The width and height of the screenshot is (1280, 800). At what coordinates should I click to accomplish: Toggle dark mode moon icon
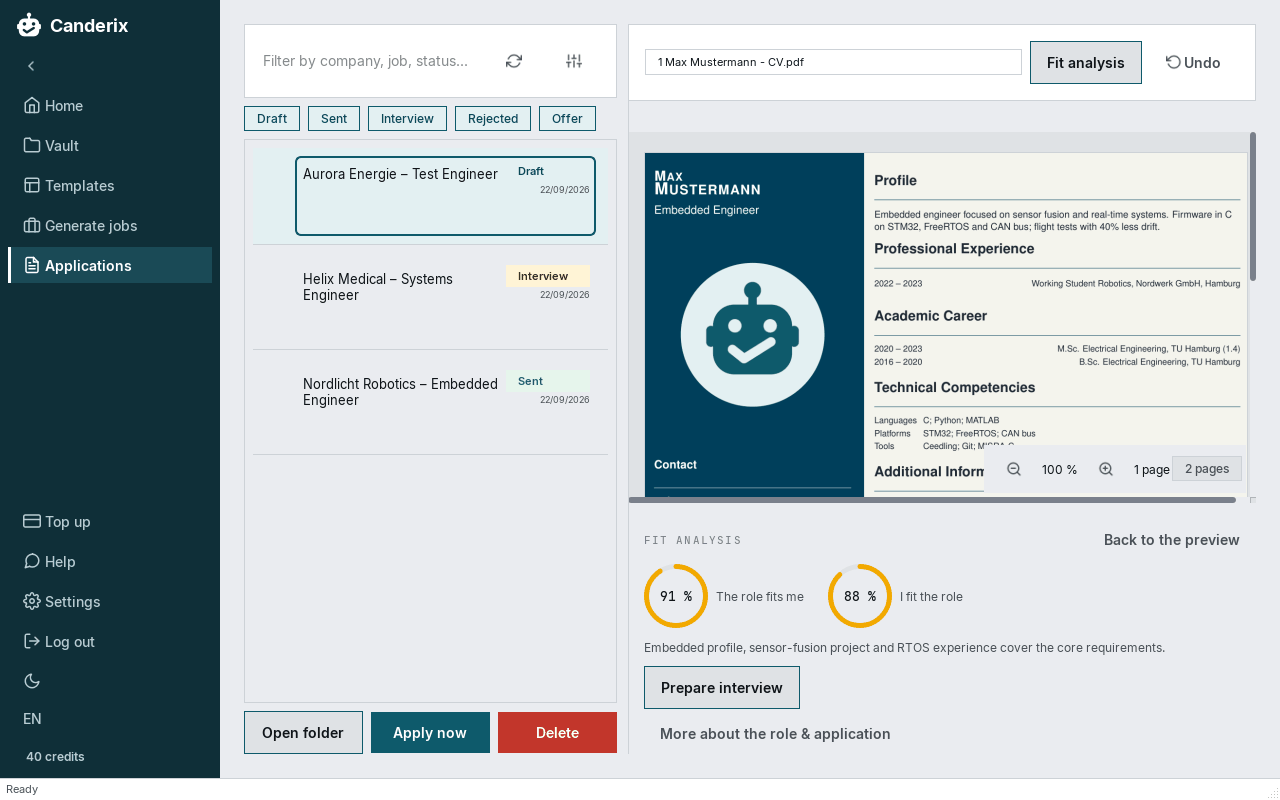coord(32,681)
